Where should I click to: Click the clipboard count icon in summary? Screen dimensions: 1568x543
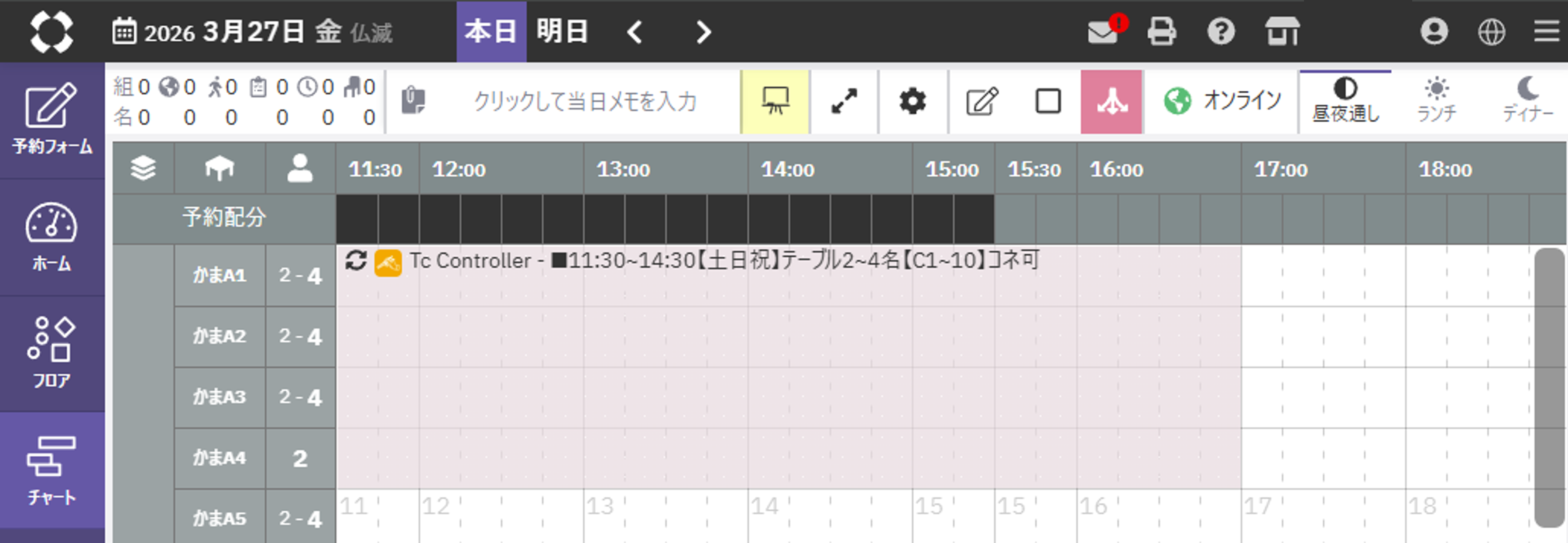(259, 88)
